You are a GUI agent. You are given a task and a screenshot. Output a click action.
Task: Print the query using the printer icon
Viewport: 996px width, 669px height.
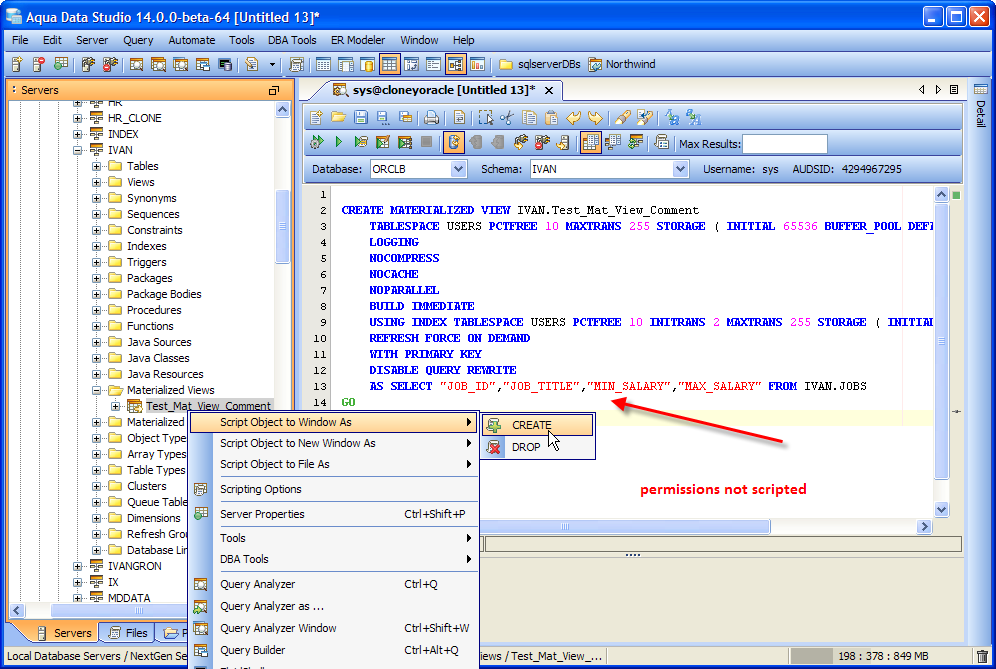[431, 118]
